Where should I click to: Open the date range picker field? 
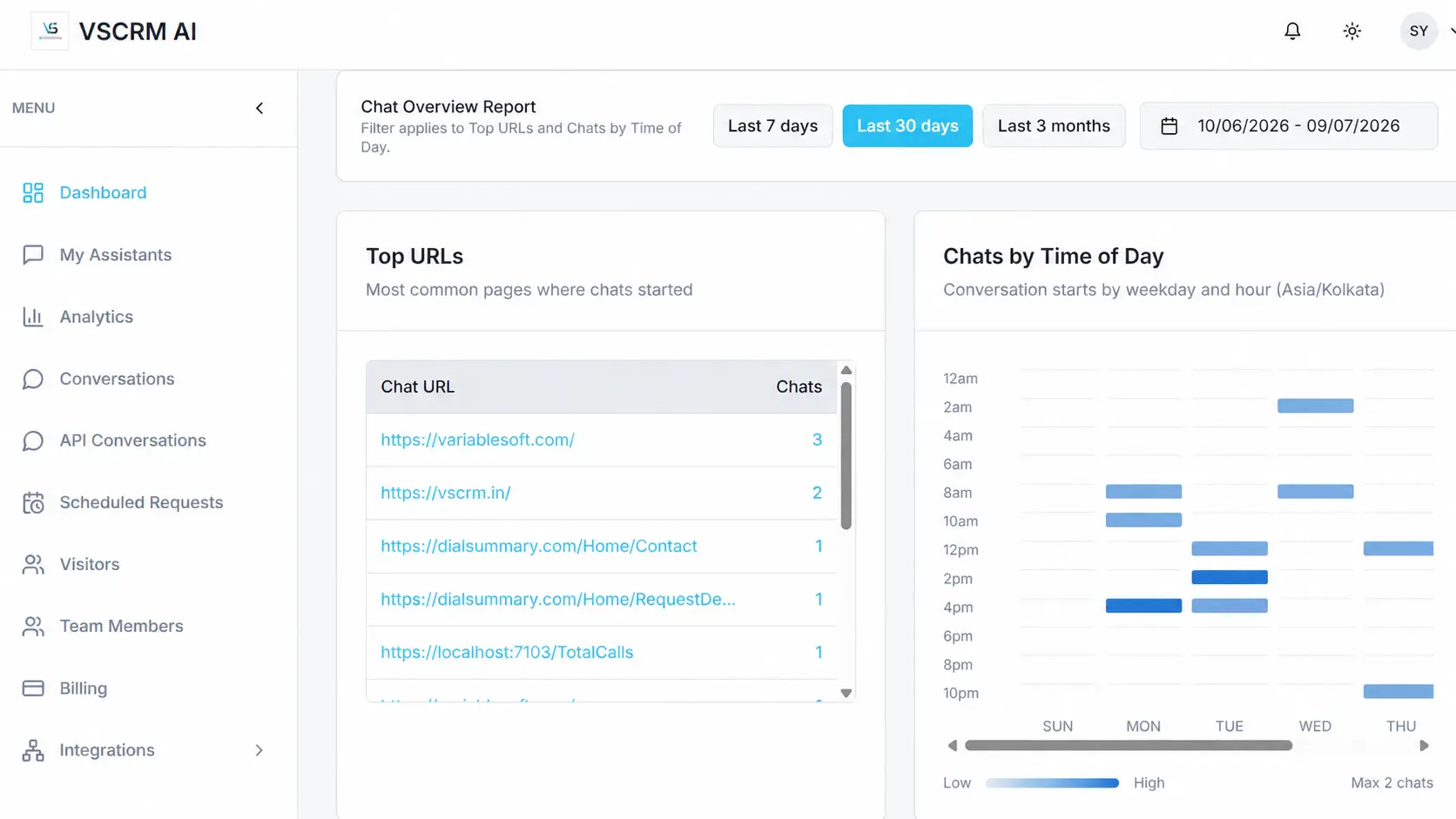1289,125
